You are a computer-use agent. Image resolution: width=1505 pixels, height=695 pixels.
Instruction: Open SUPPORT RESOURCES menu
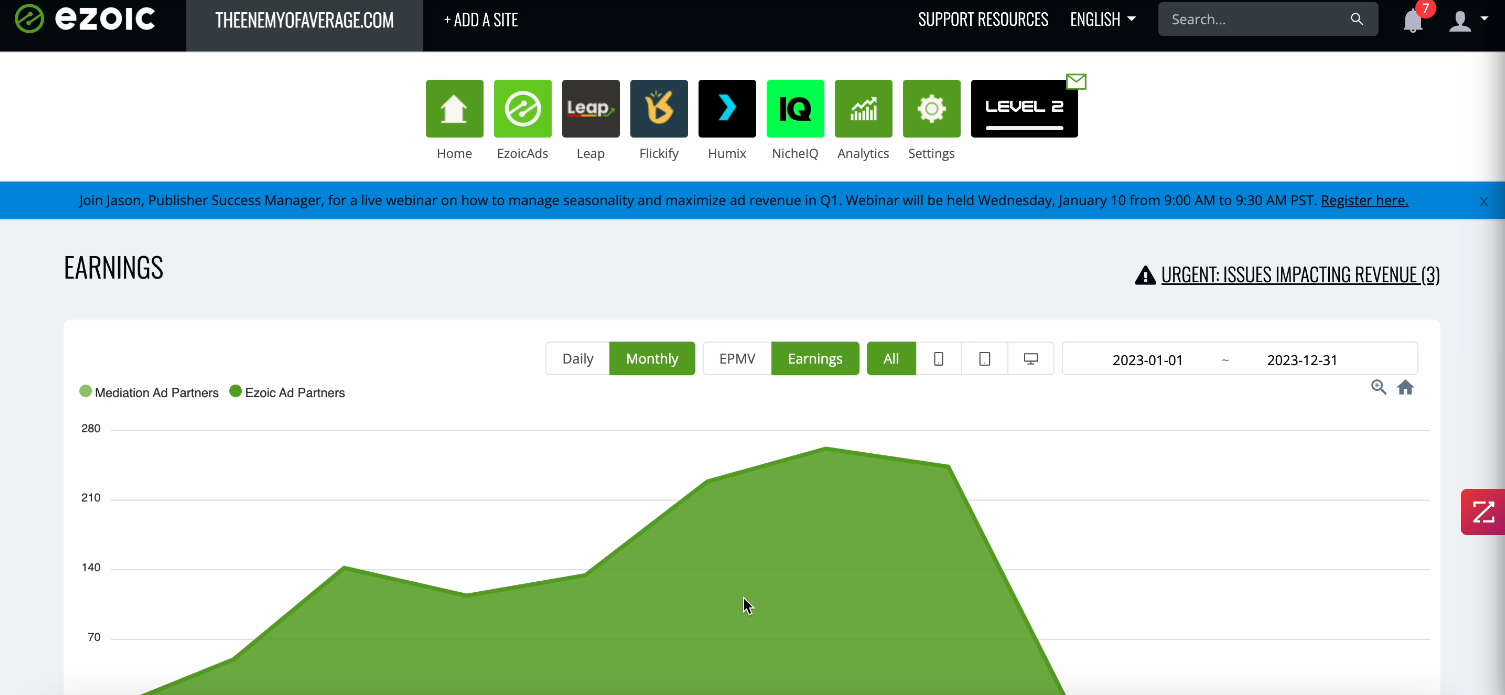pyautogui.click(x=983, y=19)
